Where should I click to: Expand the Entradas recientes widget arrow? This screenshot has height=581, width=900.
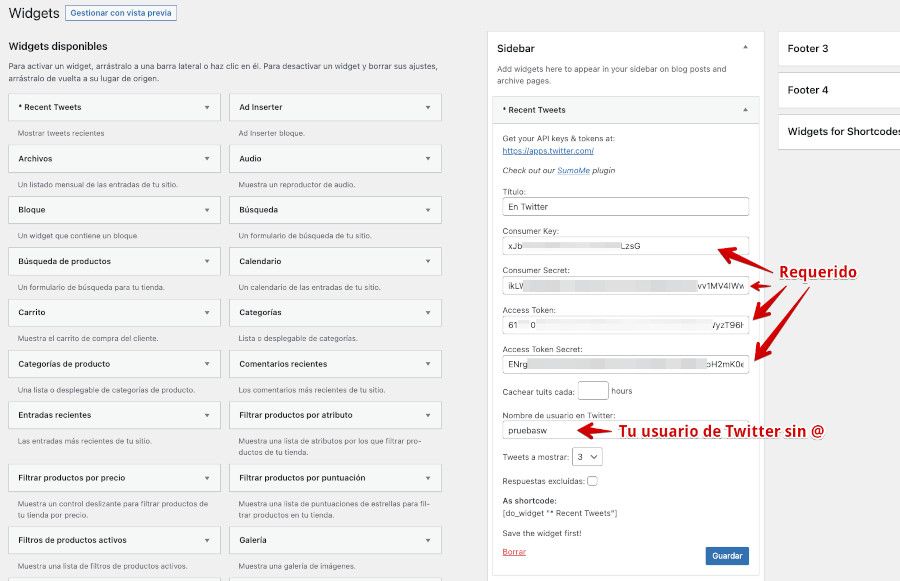[x=207, y=415]
